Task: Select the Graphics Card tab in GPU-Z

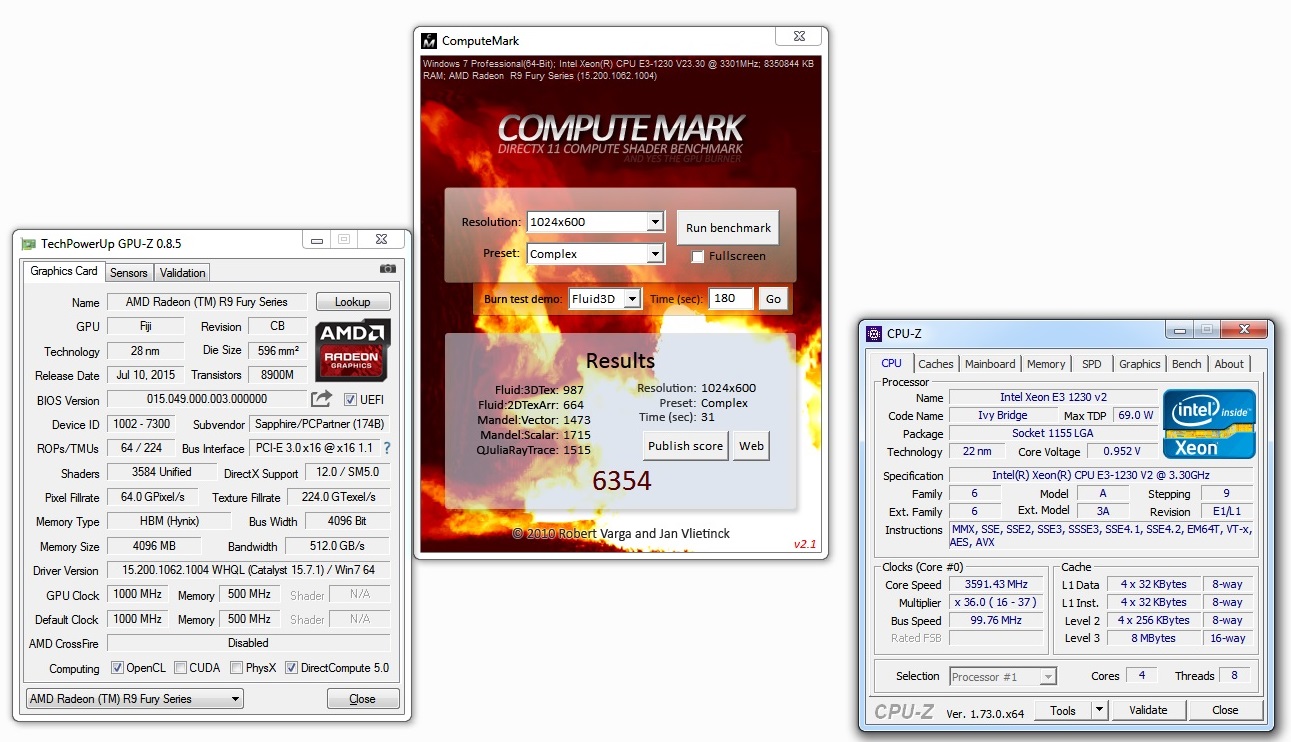Action: 64,271
